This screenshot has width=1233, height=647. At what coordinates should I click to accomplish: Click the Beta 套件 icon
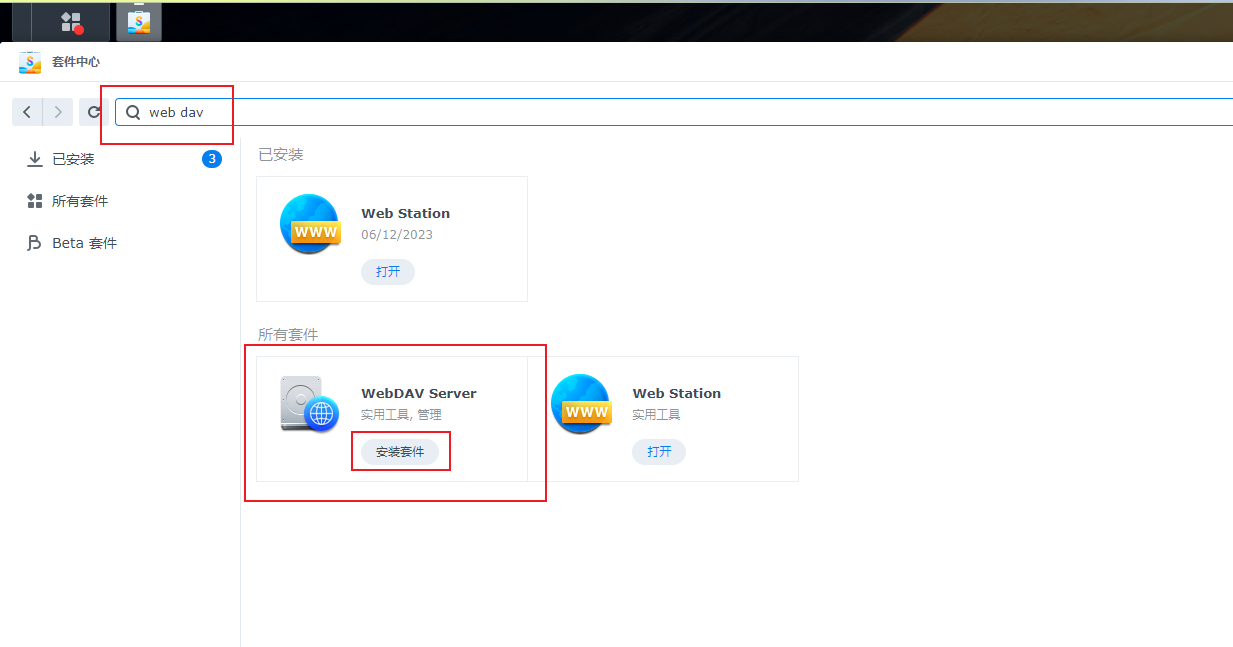35,243
